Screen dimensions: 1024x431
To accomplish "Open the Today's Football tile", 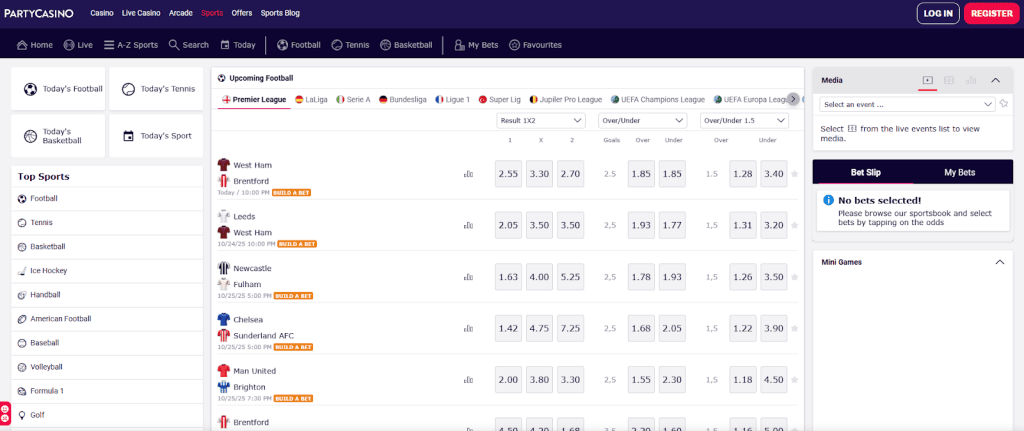I will (x=58, y=89).
